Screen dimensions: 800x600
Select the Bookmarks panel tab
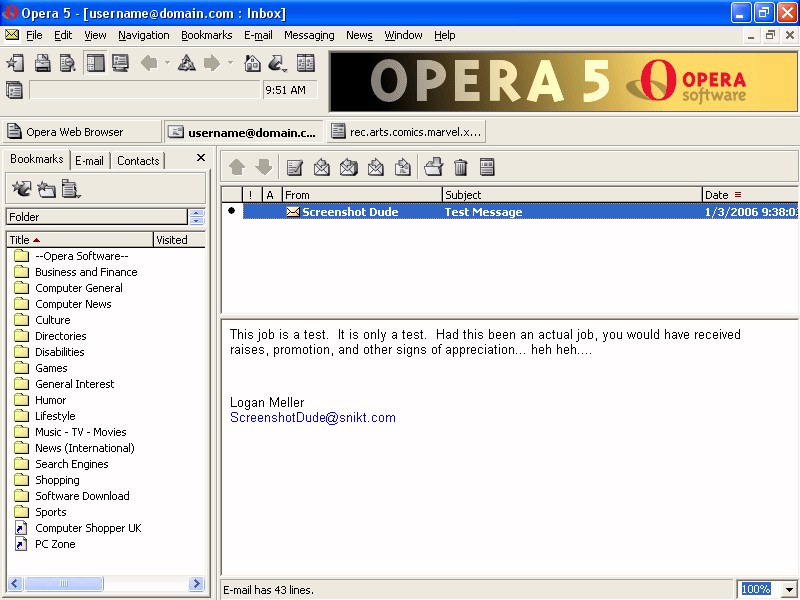pyautogui.click(x=37, y=159)
